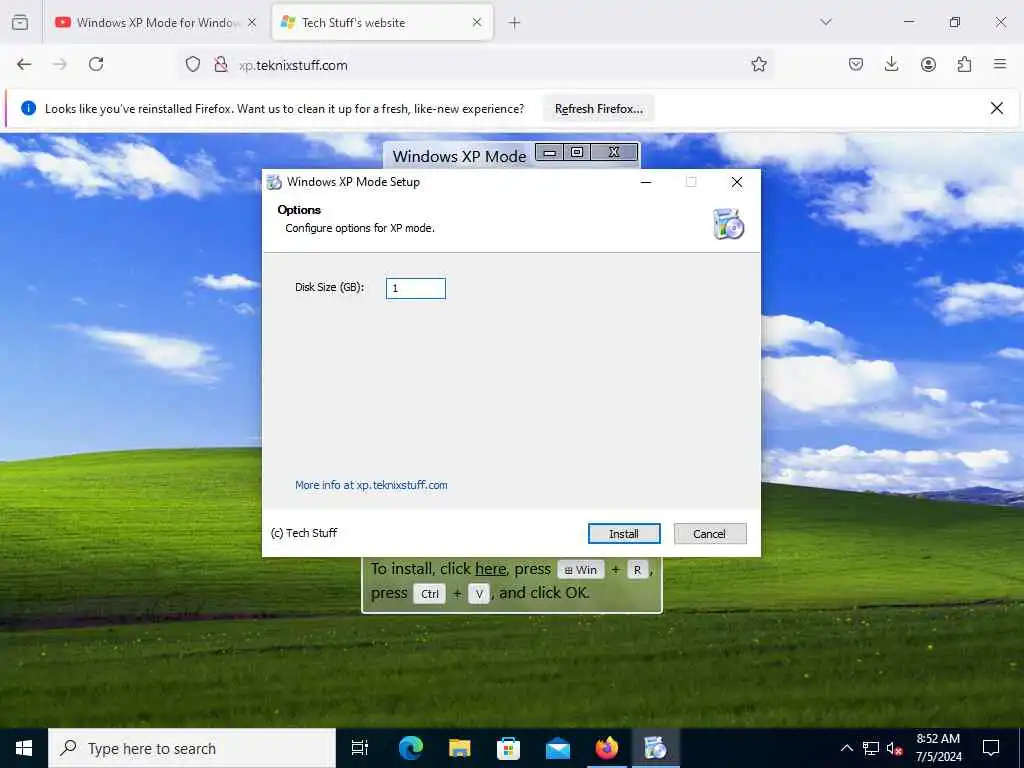Open Task View on the taskbar
Image resolution: width=1024 pixels, height=768 pixels.
click(x=360, y=748)
